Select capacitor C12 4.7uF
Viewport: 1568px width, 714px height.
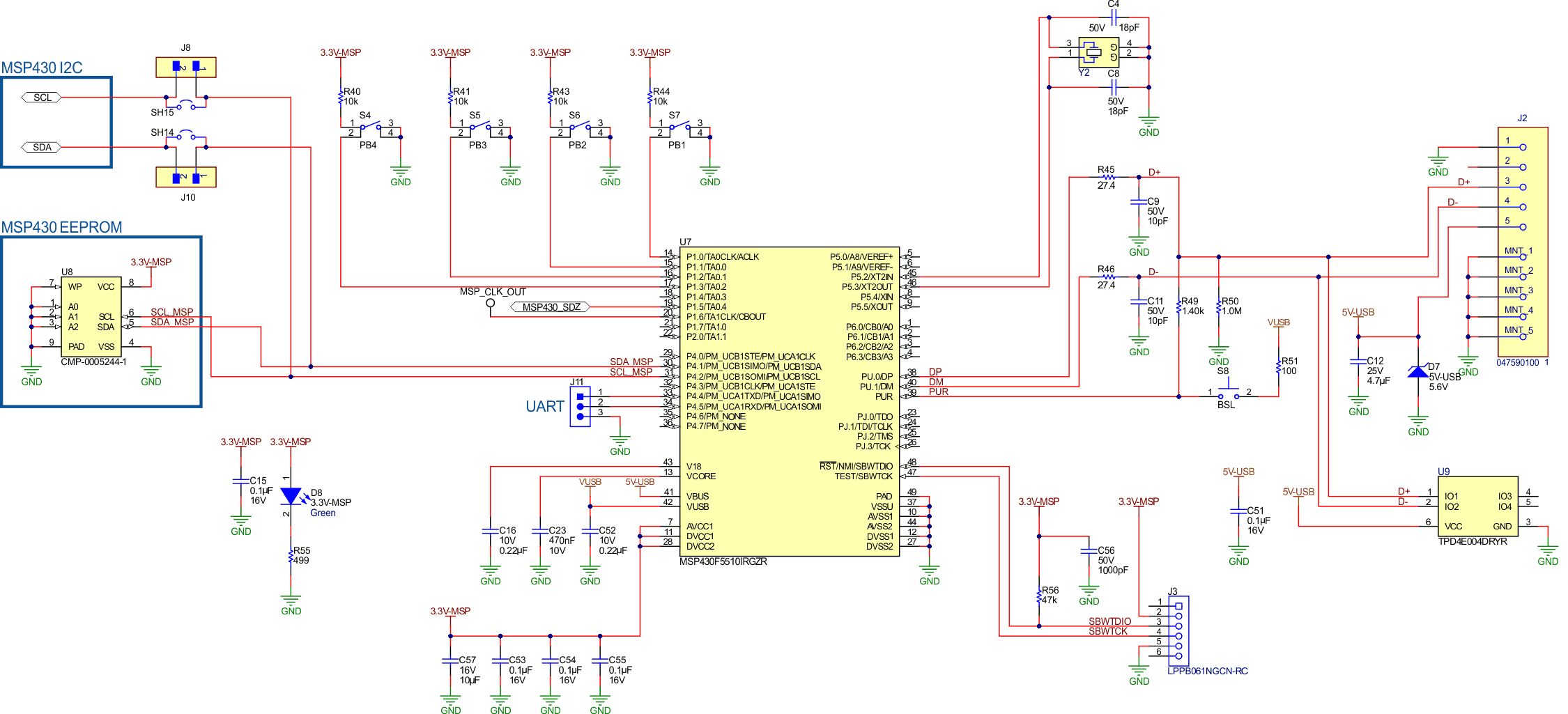1359,362
